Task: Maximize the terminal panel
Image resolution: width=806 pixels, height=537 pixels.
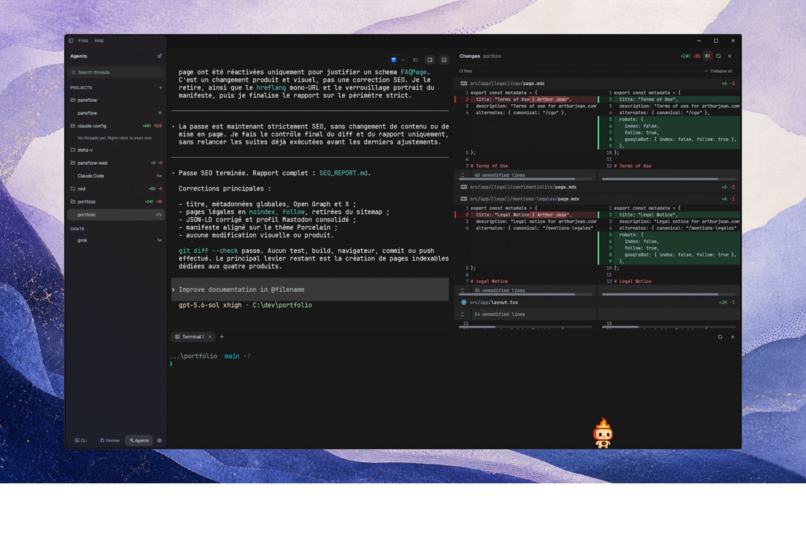Action: 720,337
